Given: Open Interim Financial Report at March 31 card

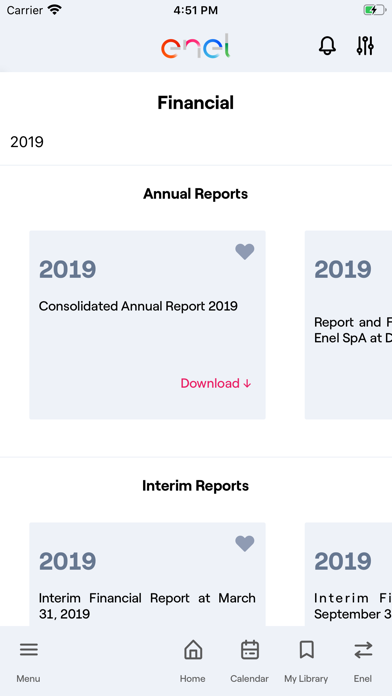Looking at the screenshot, I should pos(147,574).
